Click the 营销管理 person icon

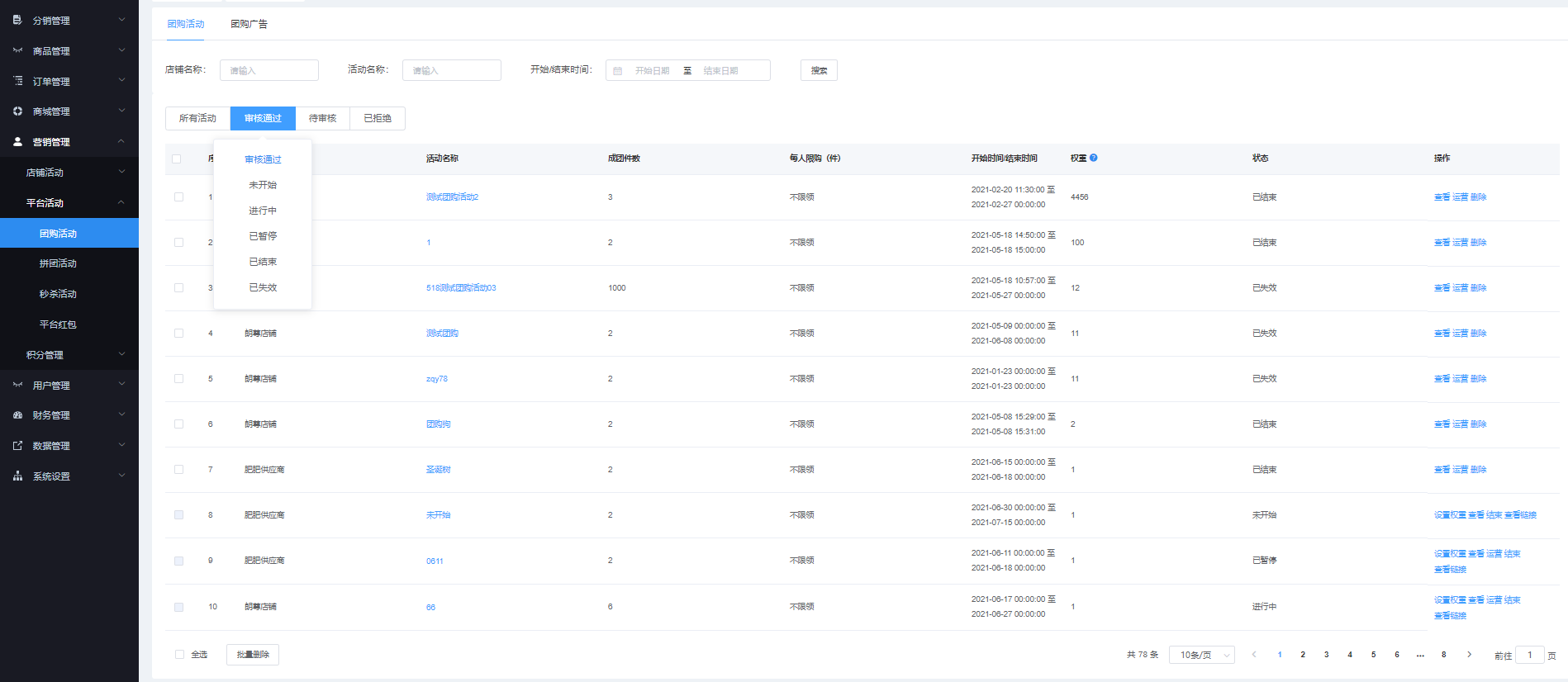coord(17,141)
